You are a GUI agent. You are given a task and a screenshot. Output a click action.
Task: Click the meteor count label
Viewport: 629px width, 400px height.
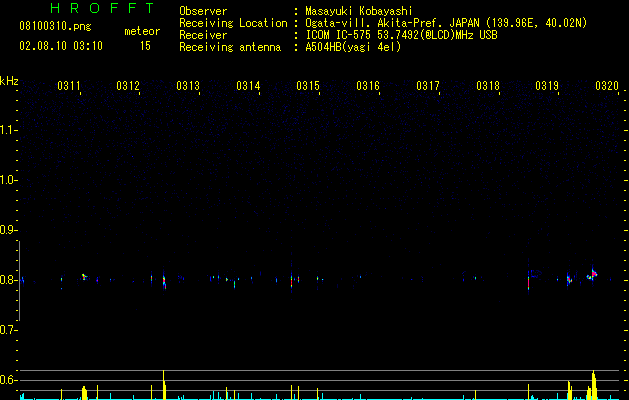142,31
